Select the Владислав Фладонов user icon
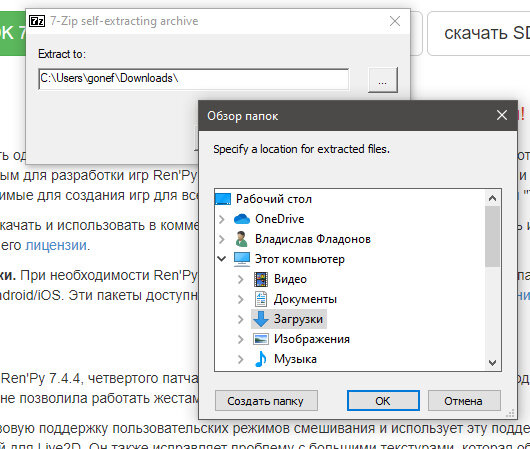530x449 pixels. pyautogui.click(x=241, y=239)
